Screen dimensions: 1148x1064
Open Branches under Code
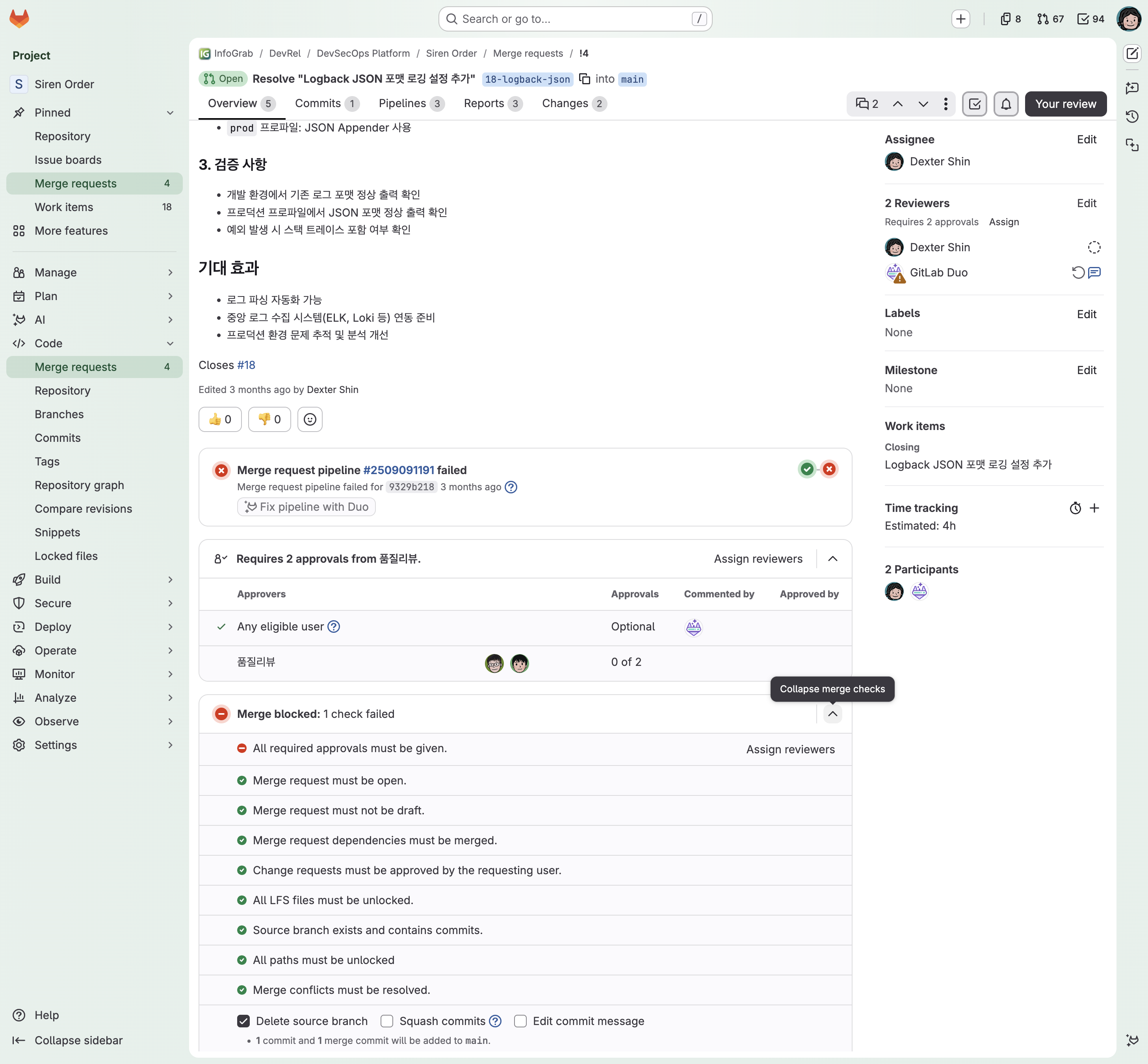[95, 414]
